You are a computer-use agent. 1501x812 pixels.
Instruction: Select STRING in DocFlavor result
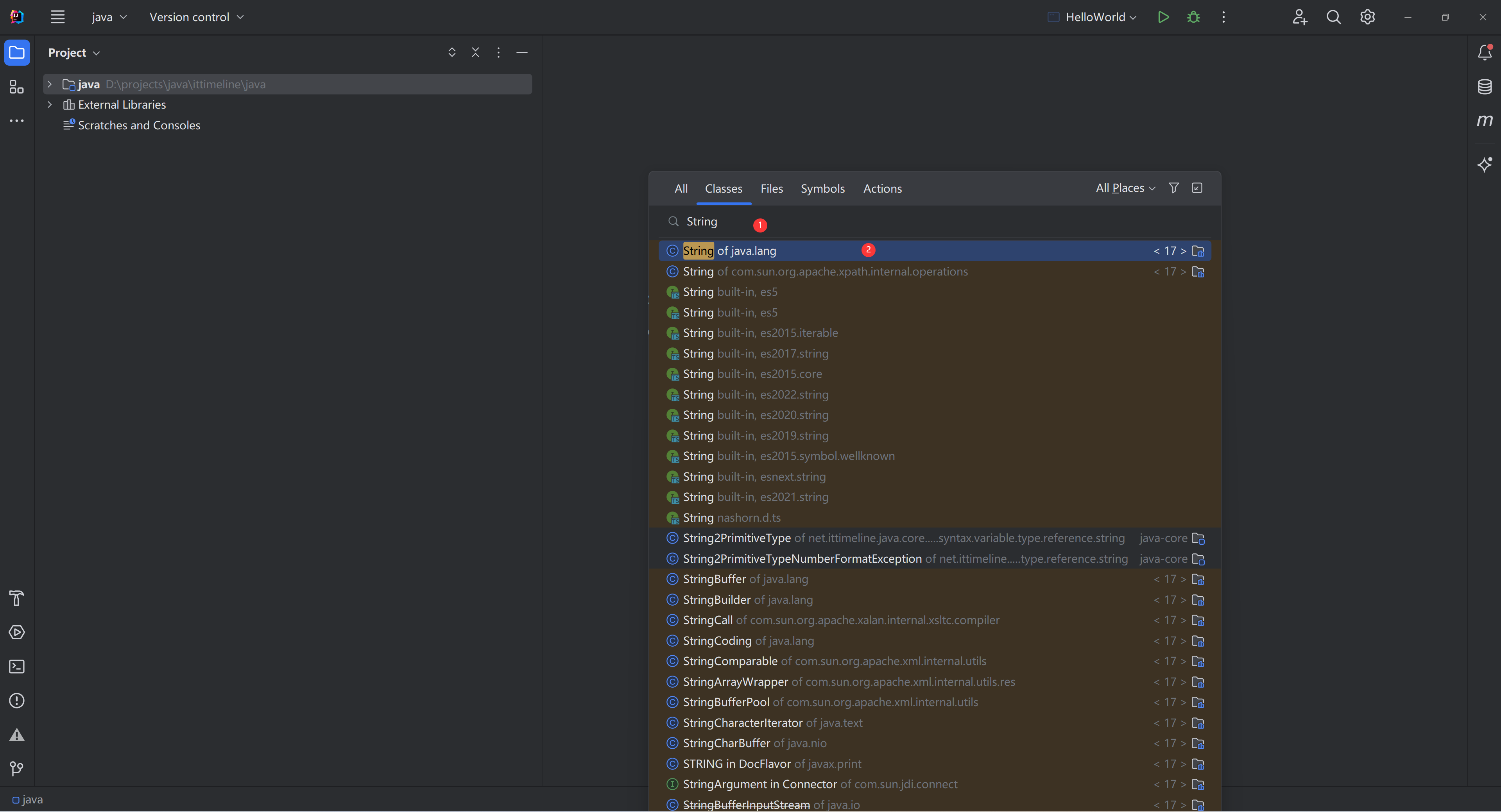click(935, 764)
